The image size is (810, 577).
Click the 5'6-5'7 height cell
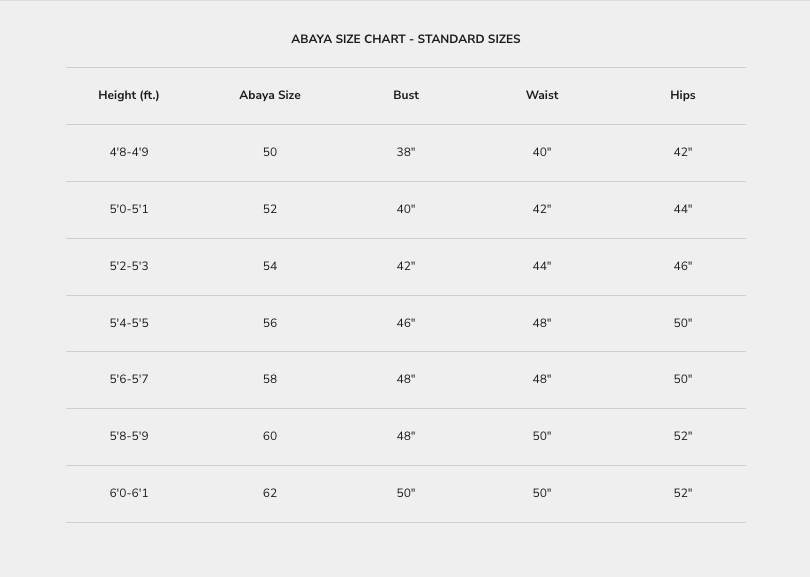[129, 379]
